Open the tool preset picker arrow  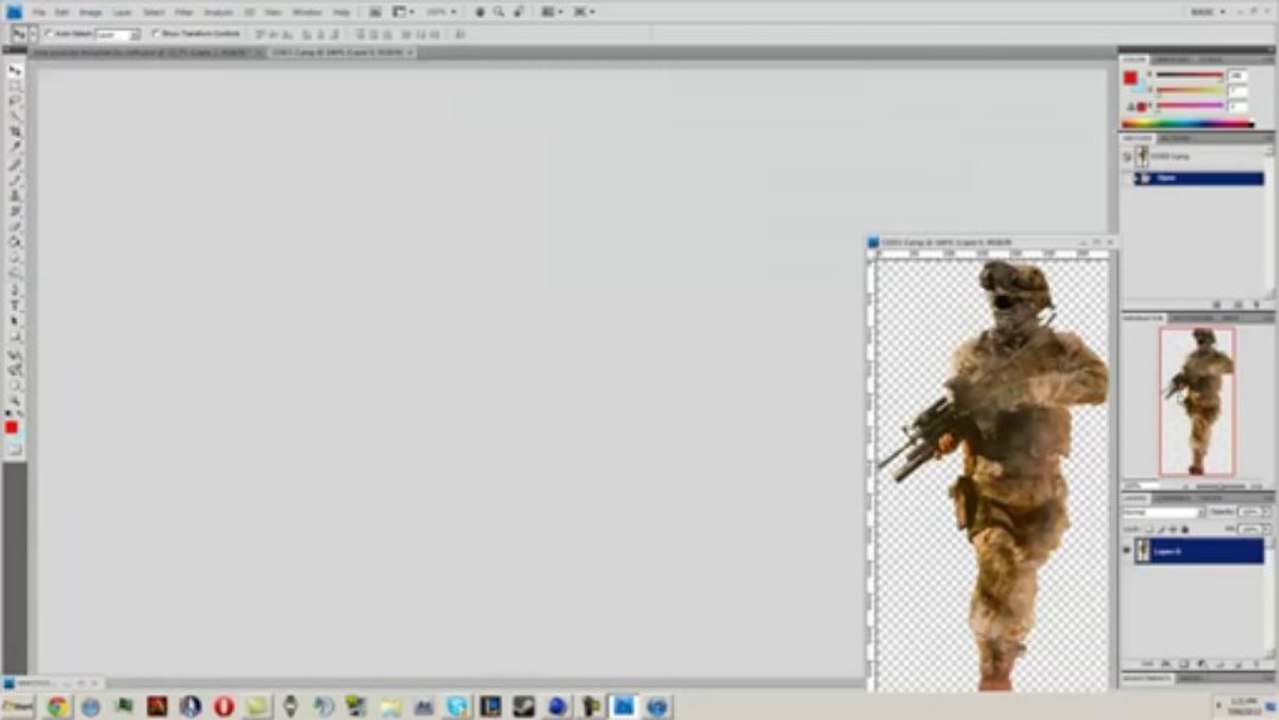[33, 34]
